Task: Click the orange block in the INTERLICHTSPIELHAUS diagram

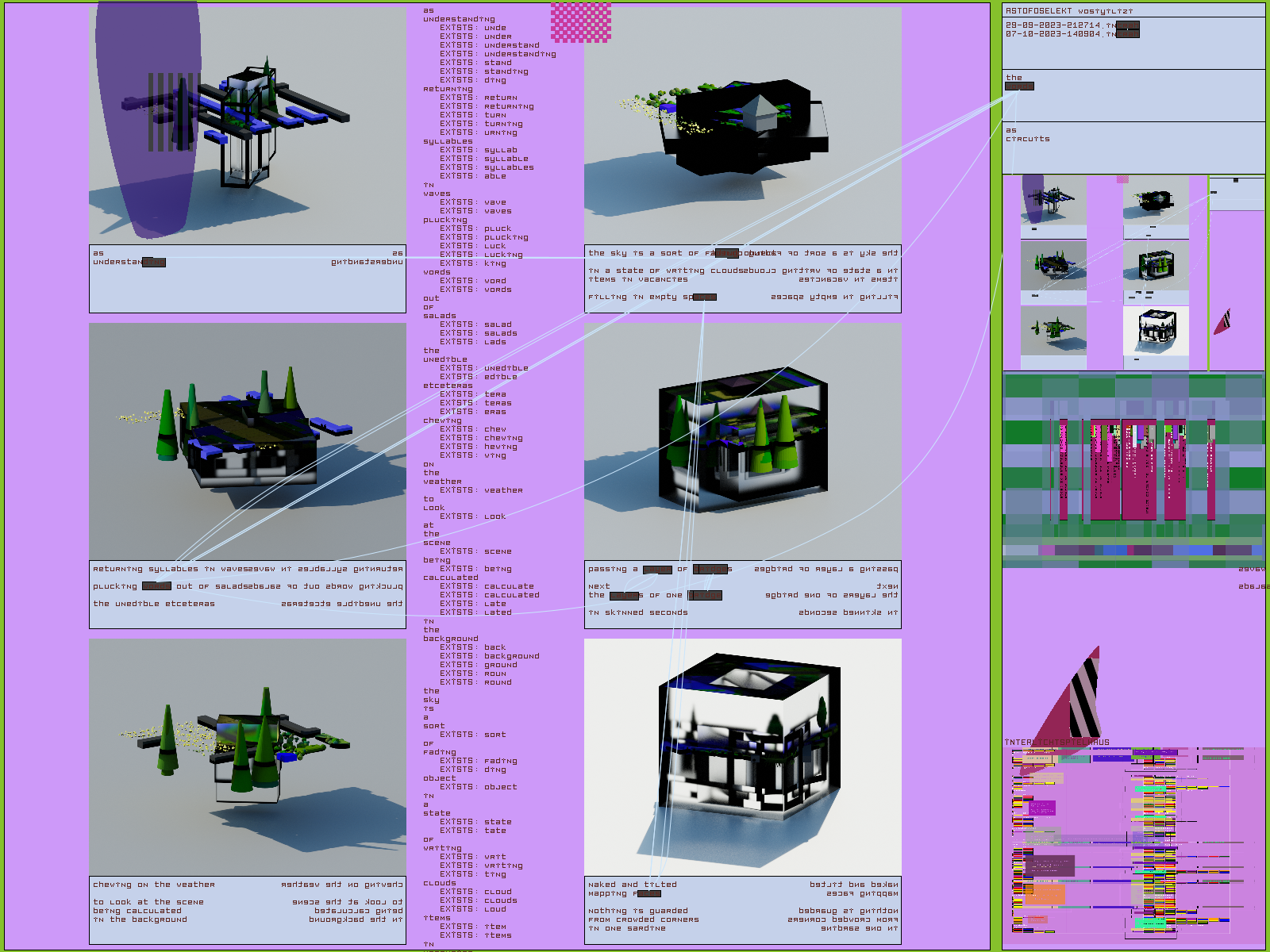Action: pyautogui.click(x=1043, y=894)
